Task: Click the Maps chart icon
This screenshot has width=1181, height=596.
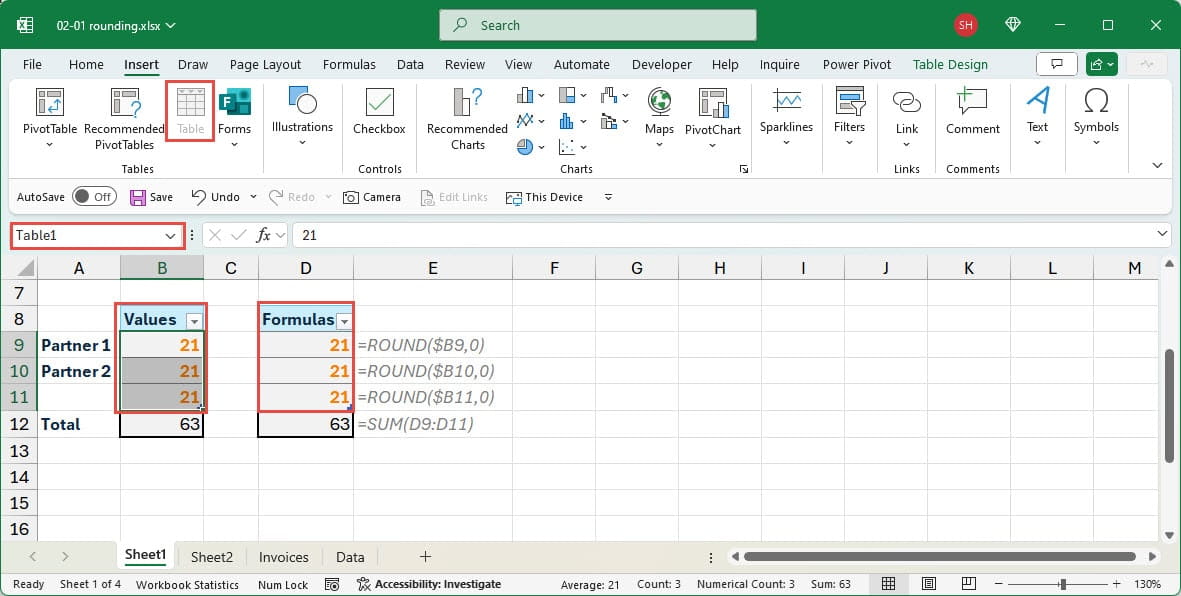Action: click(659, 104)
